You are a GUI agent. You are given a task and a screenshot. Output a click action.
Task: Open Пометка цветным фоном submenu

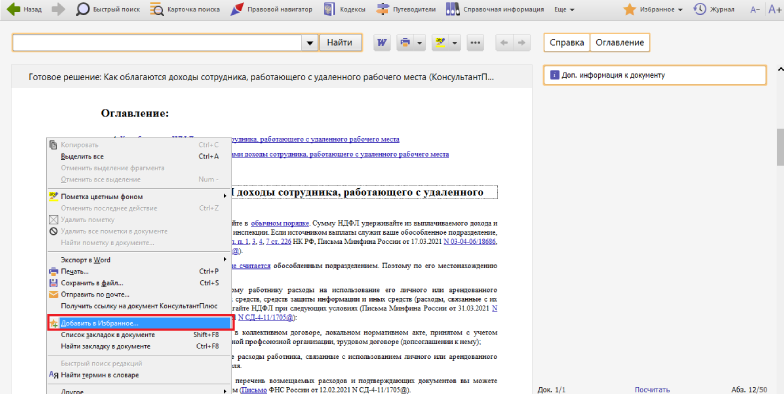click(139, 196)
